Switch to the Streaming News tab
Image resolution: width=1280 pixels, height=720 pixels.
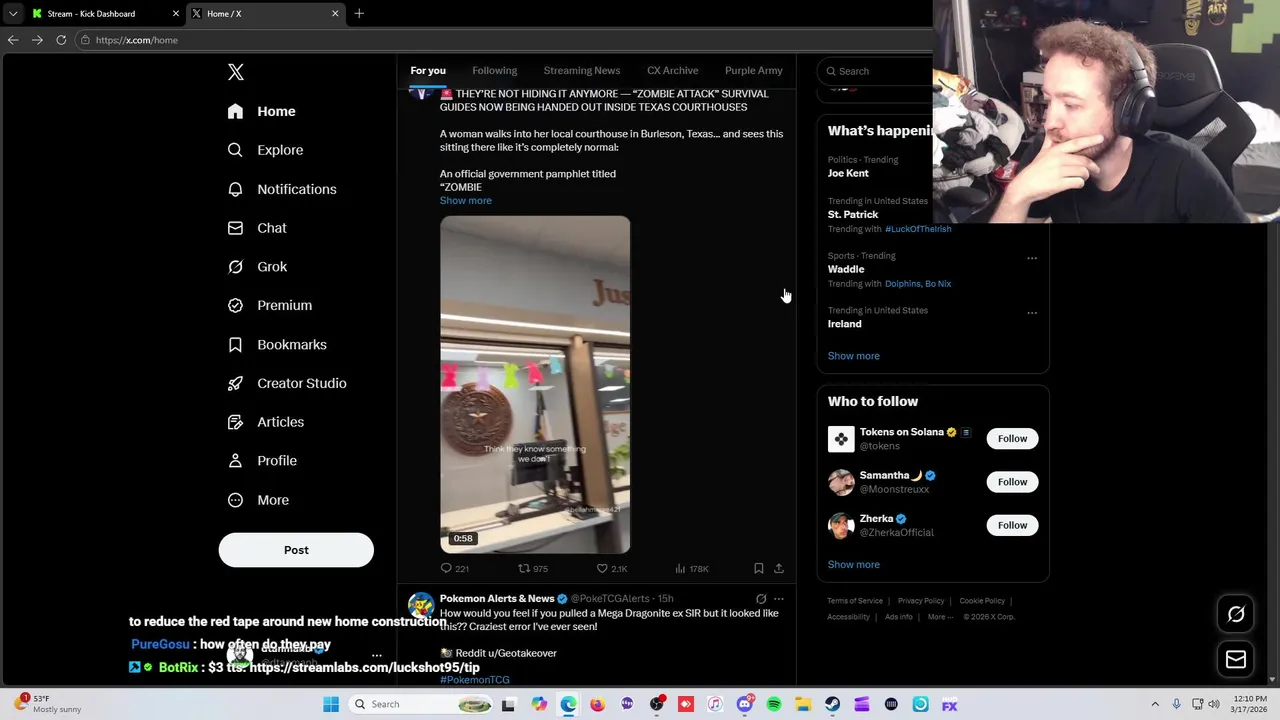(582, 71)
